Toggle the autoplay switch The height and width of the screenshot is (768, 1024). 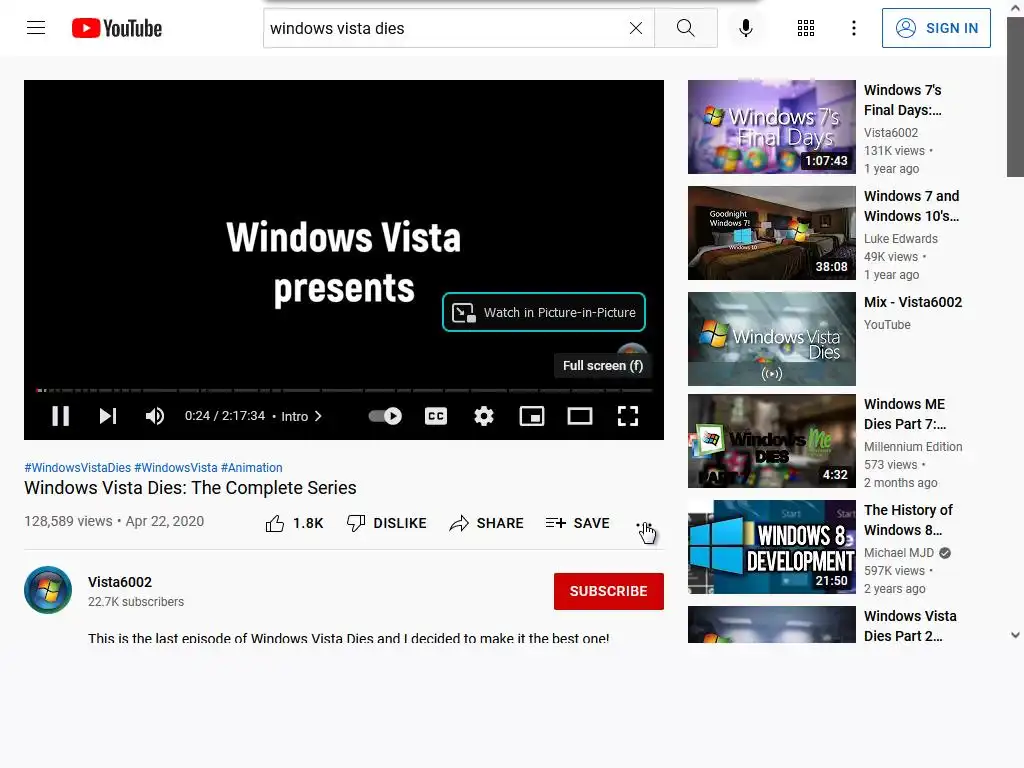tap(385, 416)
